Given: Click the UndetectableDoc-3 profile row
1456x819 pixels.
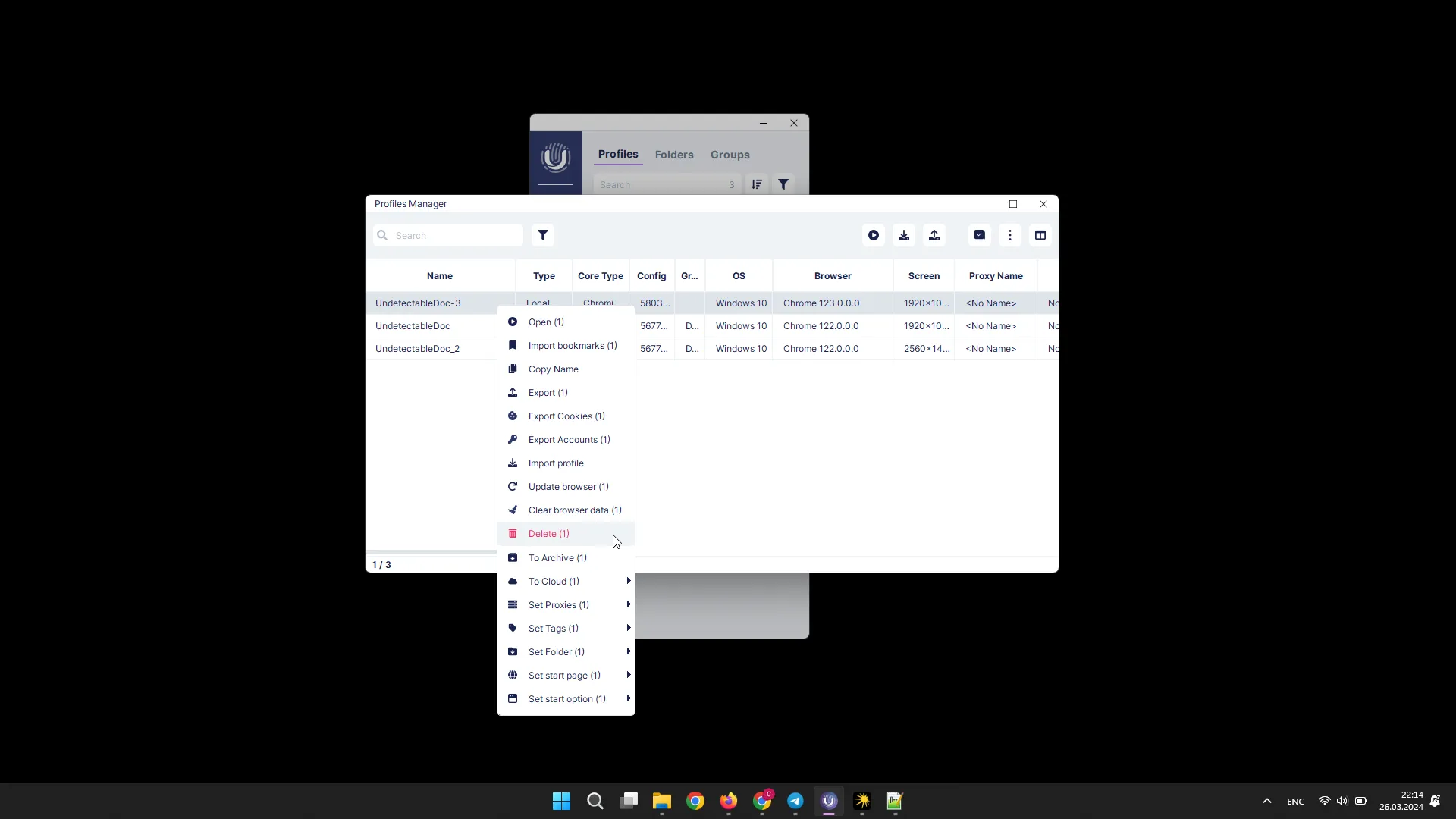Looking at the screenshot, I should [x=418, y=302].
